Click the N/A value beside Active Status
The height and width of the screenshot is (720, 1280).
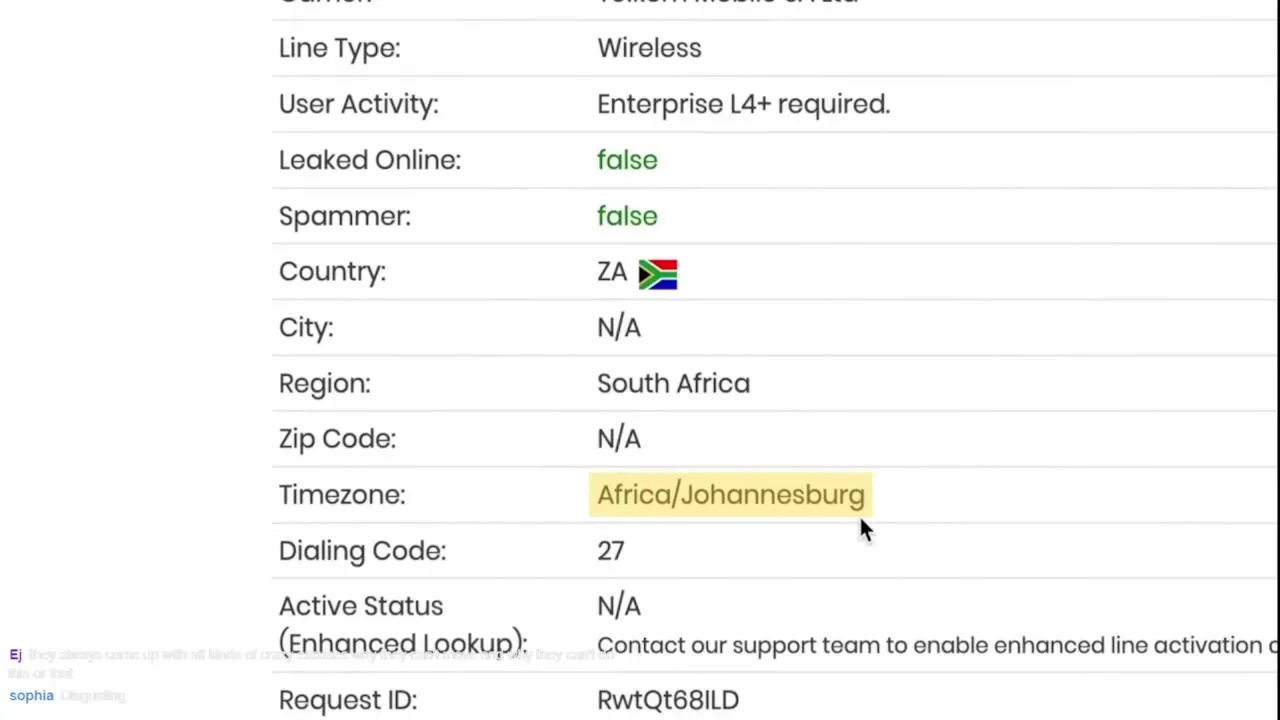[618, 606]
